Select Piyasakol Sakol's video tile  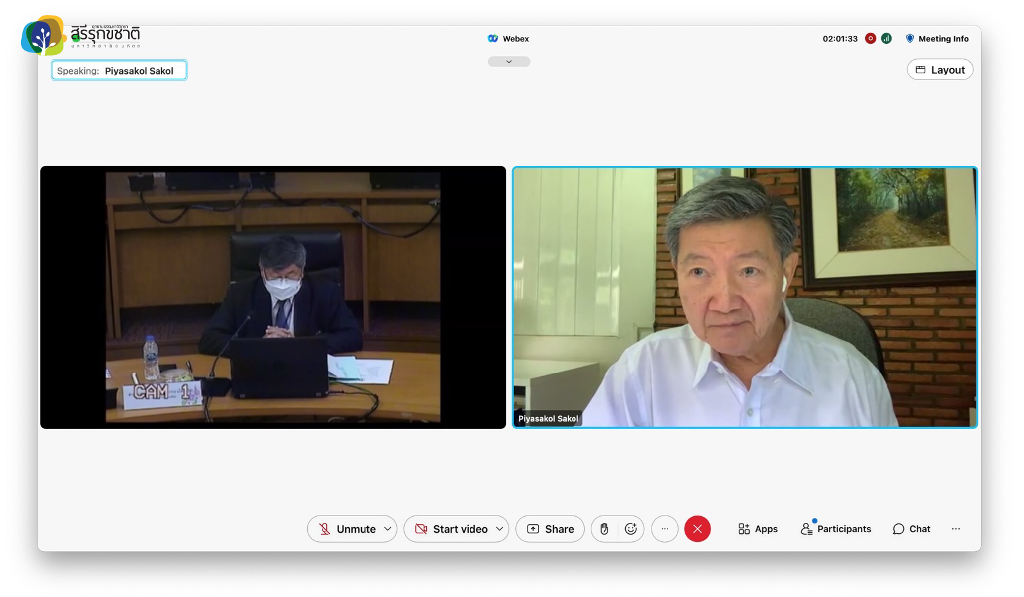tap(745, 297)
